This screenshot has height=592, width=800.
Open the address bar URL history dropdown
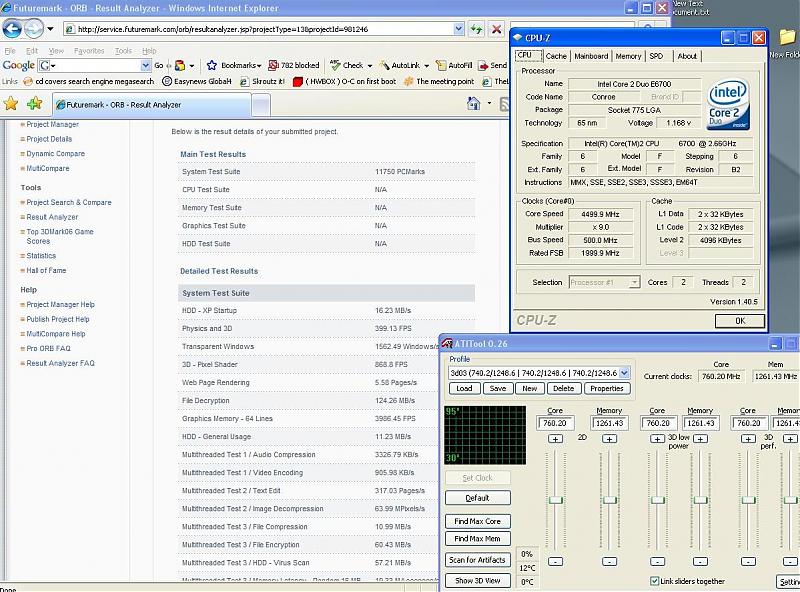459,29
